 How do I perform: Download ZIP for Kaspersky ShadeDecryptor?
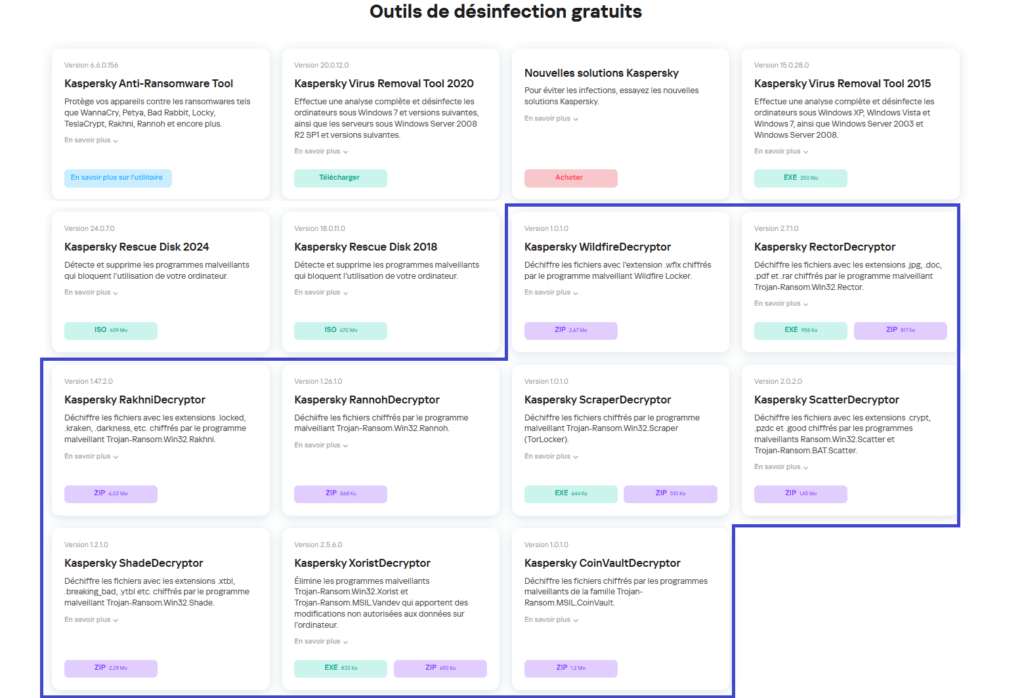coord(110,668)
